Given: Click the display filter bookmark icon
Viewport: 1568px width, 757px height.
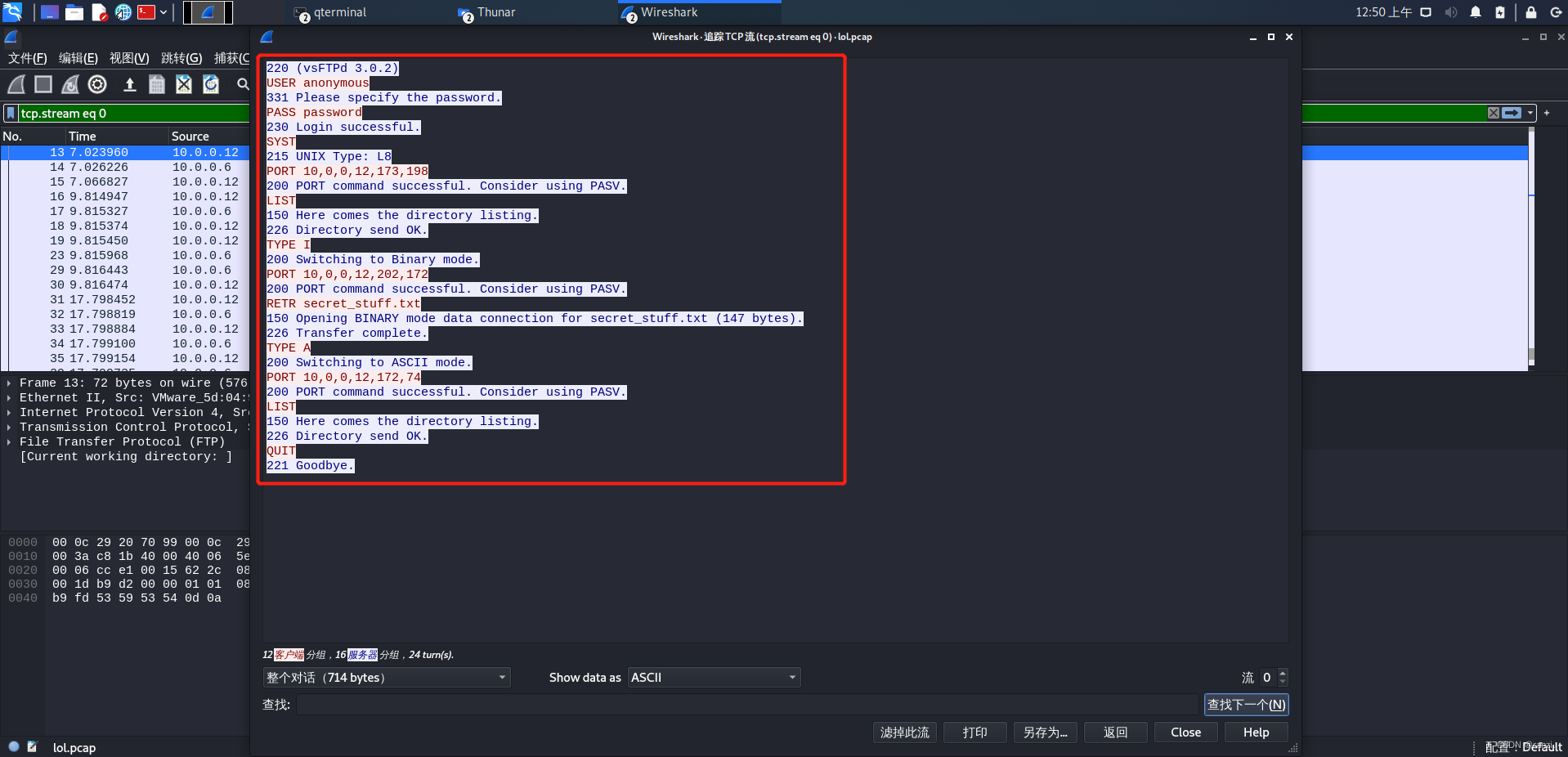Looking at the screenshot, I should click(11, 113).
